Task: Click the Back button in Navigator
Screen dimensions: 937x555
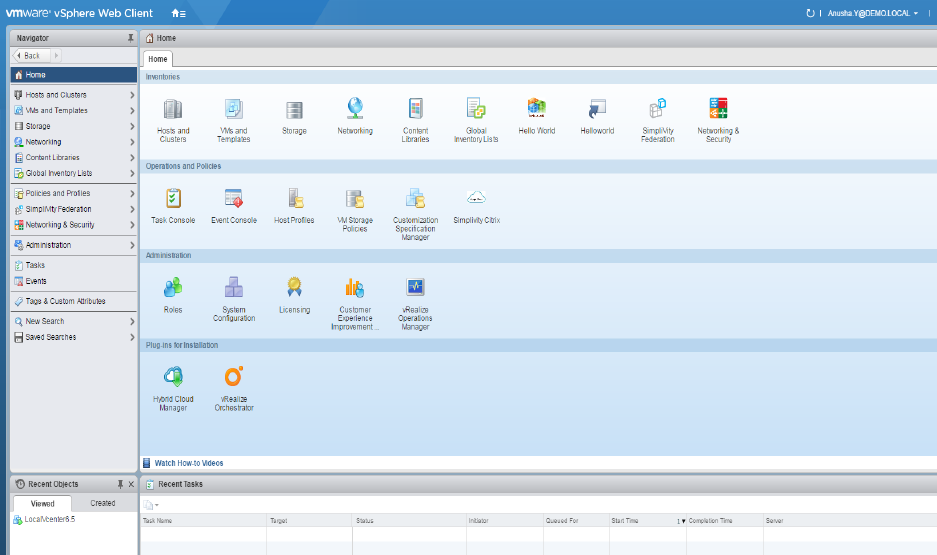Action: [x=30, y=56]
